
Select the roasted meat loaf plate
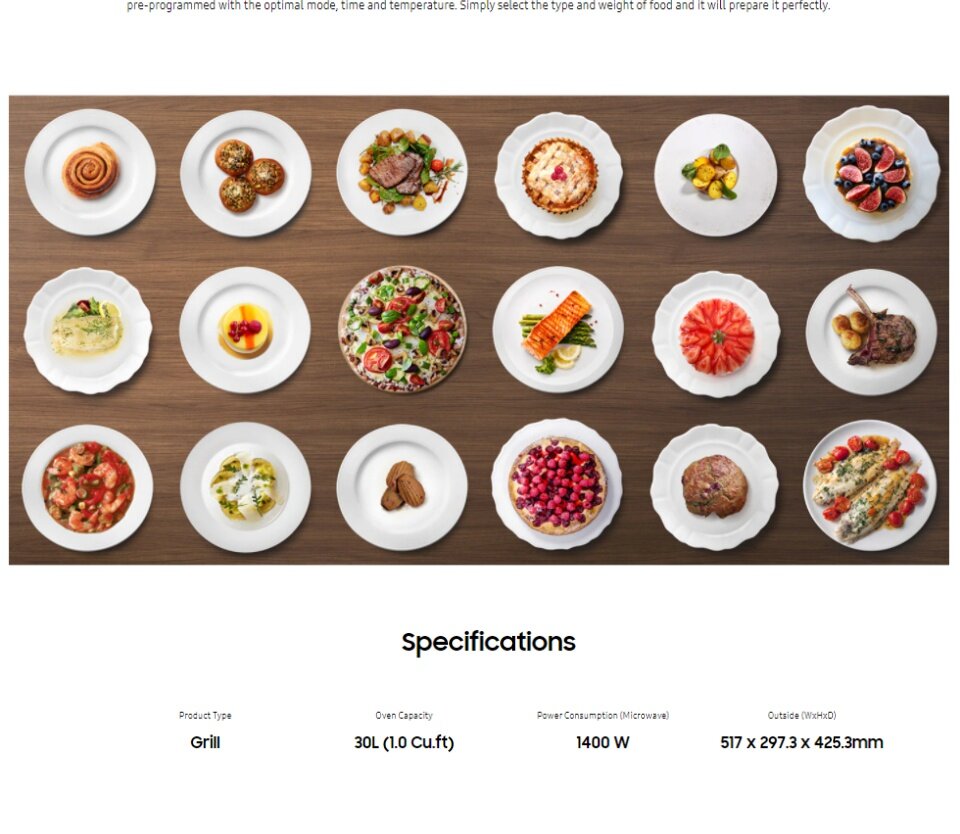click(x=714, y=487)
